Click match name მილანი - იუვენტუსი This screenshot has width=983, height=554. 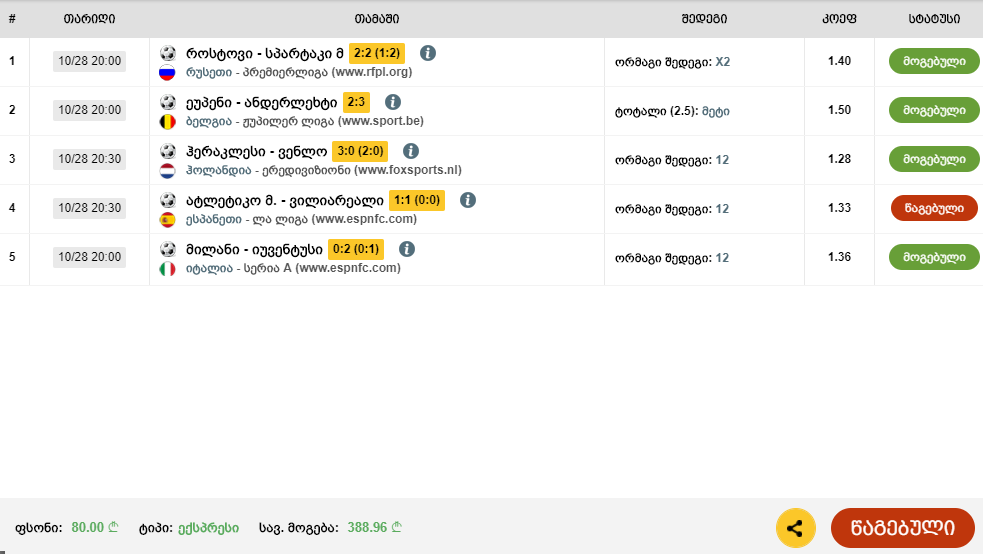pyautogui.click(x=254, y=249)
